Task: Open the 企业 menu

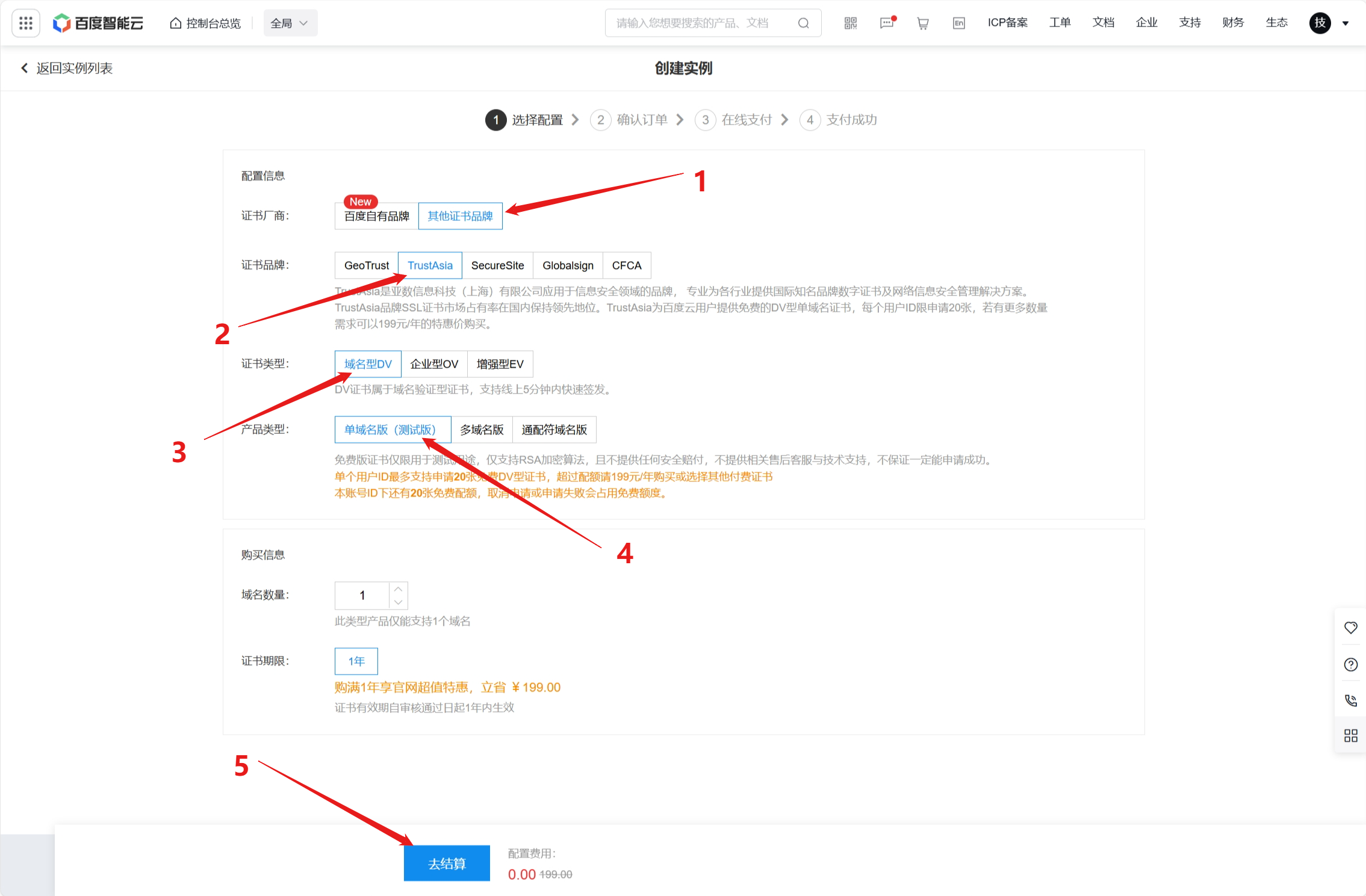Action: tap(1146, 23)
